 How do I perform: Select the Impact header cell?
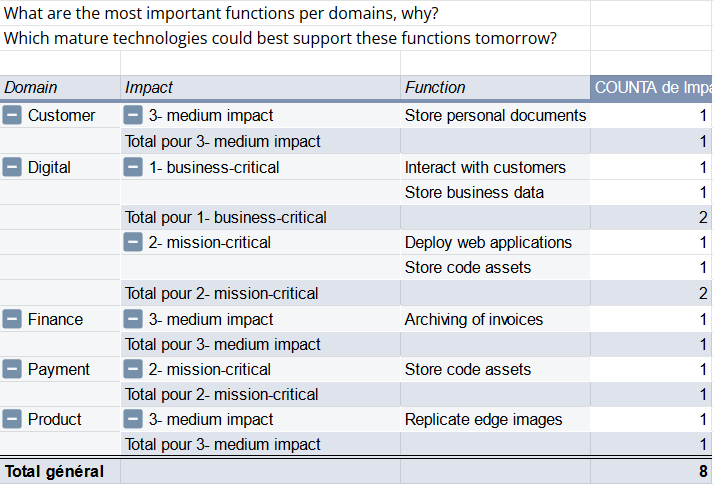click(261, 87)
